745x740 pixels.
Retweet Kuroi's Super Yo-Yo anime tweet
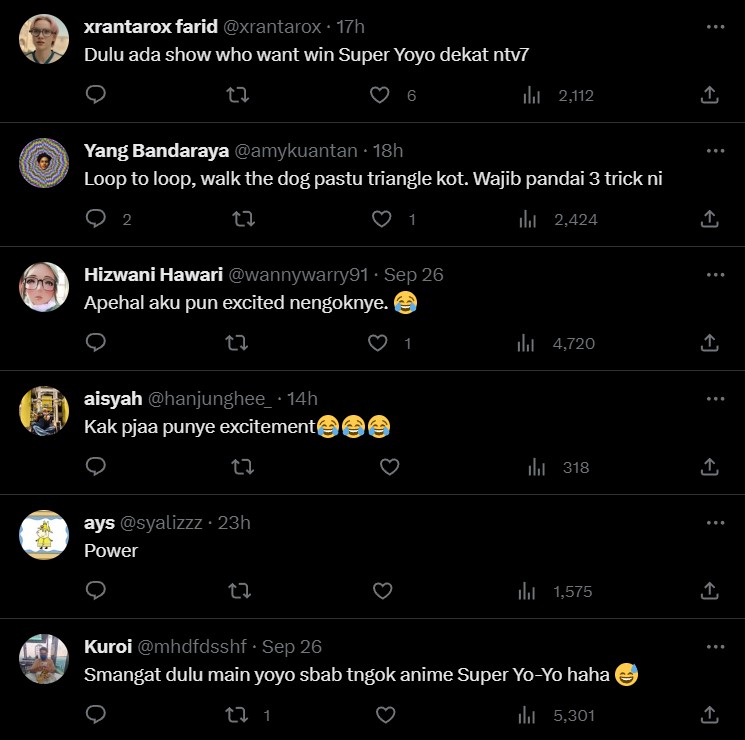(x=238, y=715)
